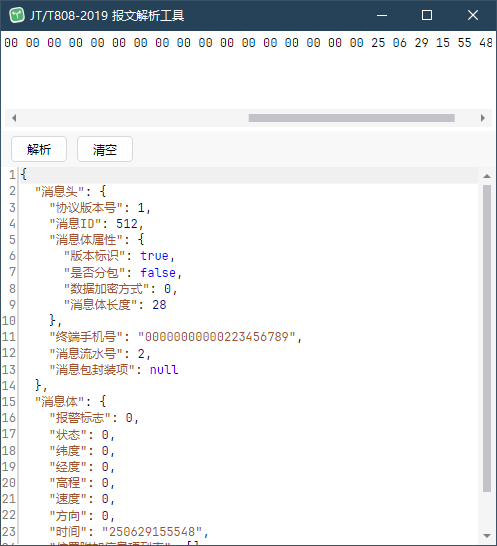
Task: Click the green app icon in title bar
Action: coord(17,15)
